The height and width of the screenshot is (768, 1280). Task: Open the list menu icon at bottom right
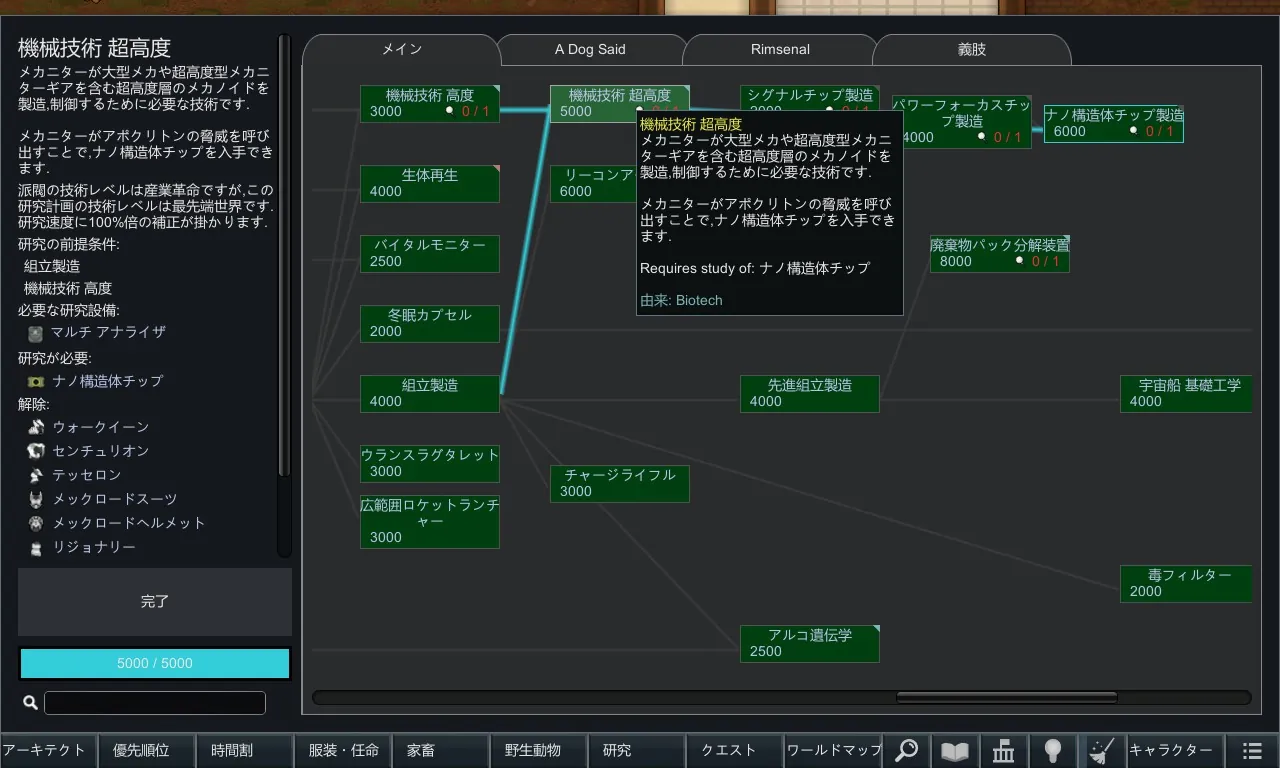(1252, 750)
